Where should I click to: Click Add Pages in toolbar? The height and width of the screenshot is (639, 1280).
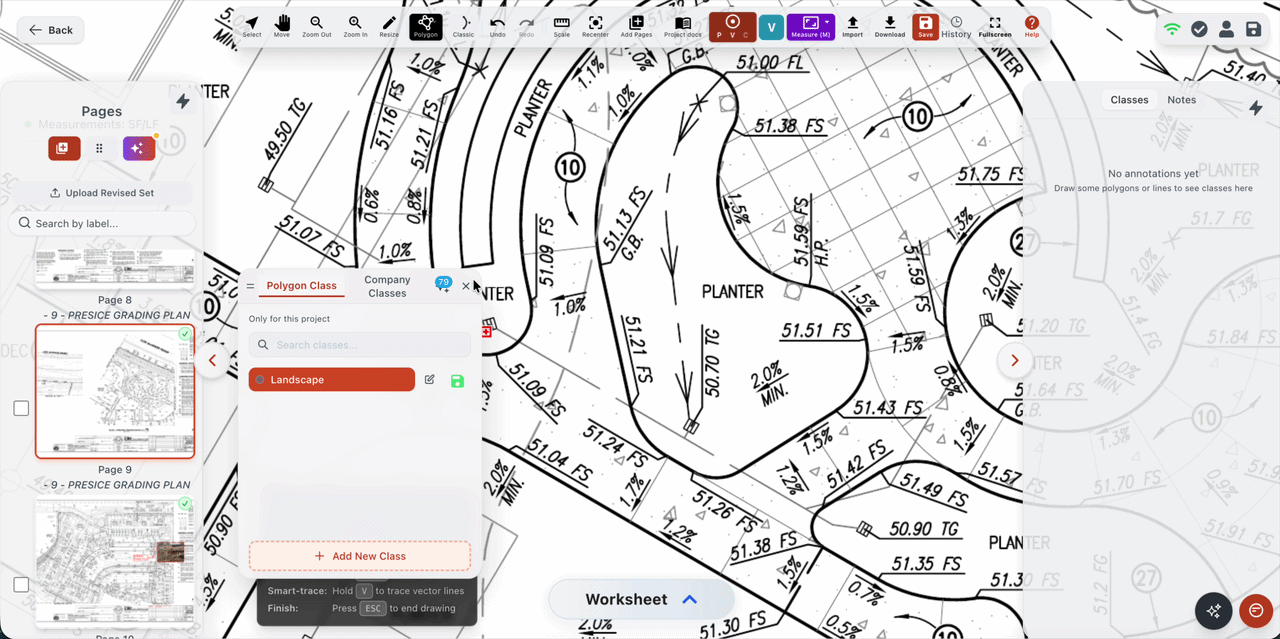click(x=636, y=26)
